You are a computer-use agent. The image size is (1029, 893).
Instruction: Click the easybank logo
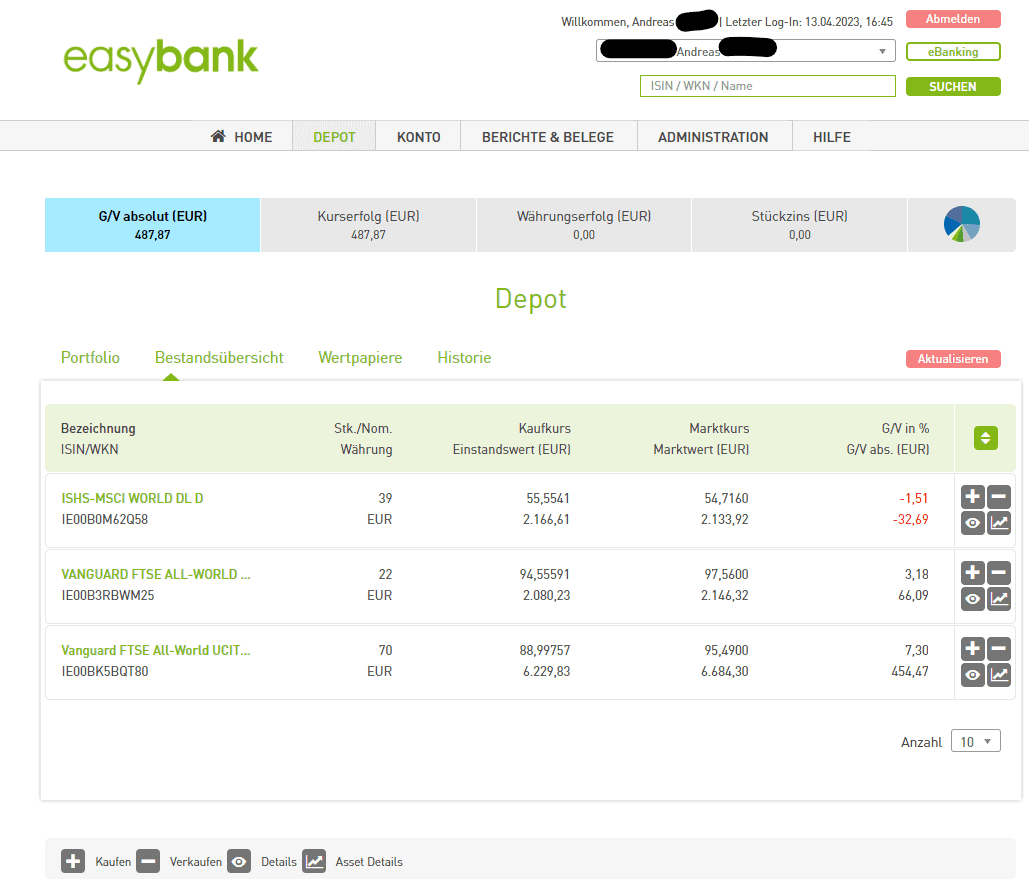click(161, 60)
